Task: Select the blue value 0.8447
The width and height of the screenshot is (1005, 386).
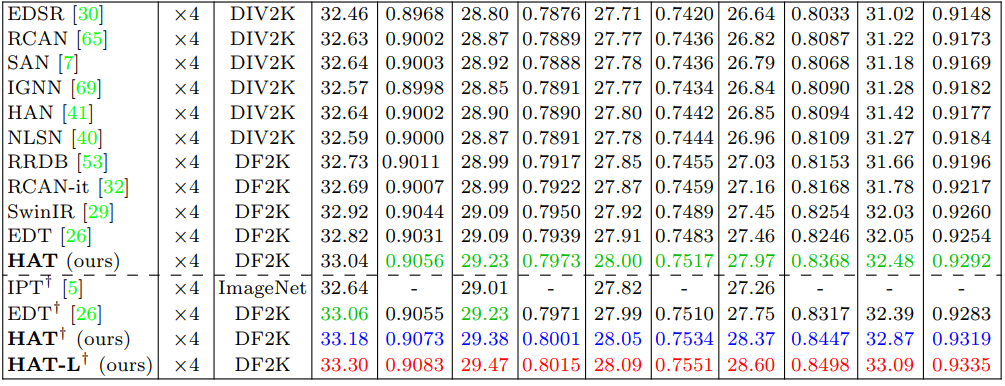Action: click(820, 339)
